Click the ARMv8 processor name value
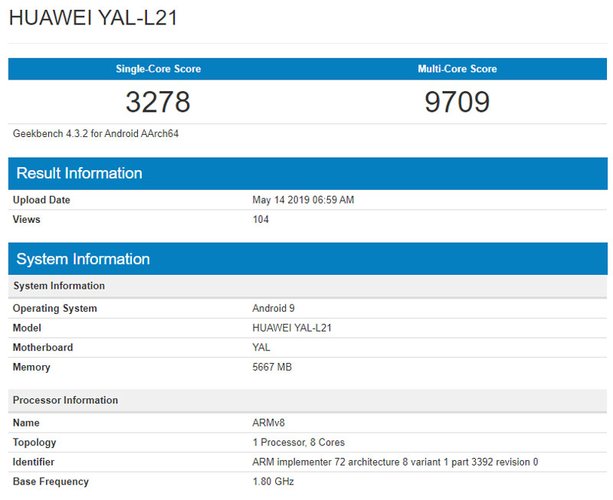 268,423
